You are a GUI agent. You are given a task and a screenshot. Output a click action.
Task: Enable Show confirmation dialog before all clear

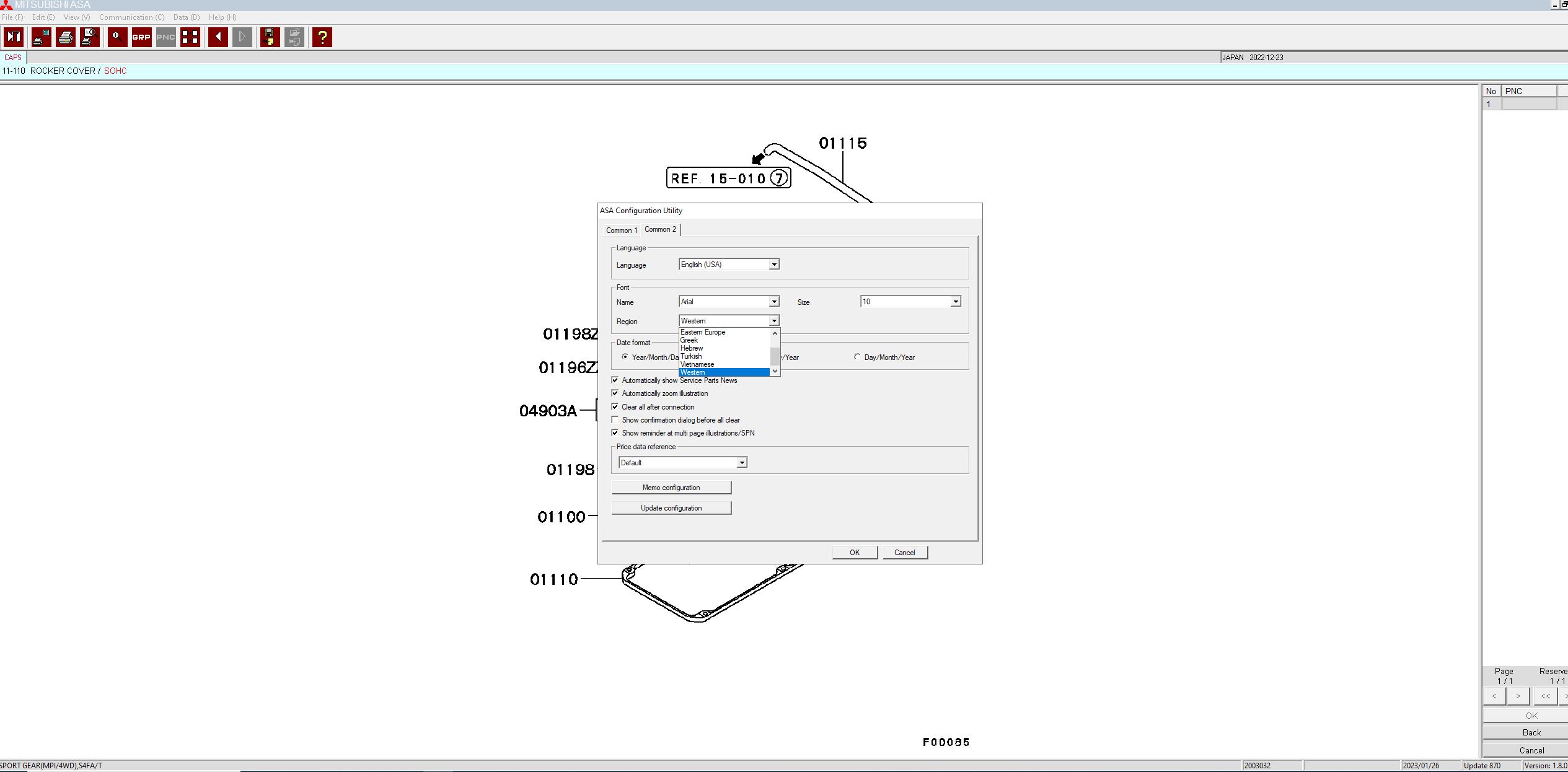pyautogui.click(x=615, y=419)
